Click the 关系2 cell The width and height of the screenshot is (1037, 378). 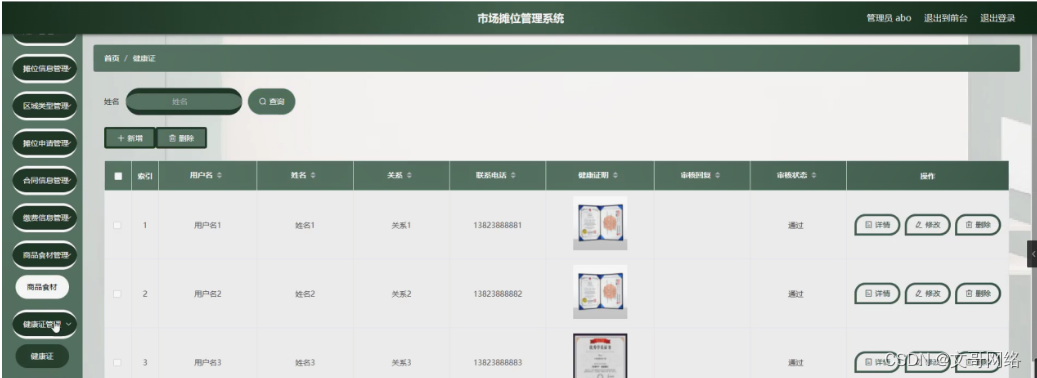pyautogui.click(x=401, y=294)
